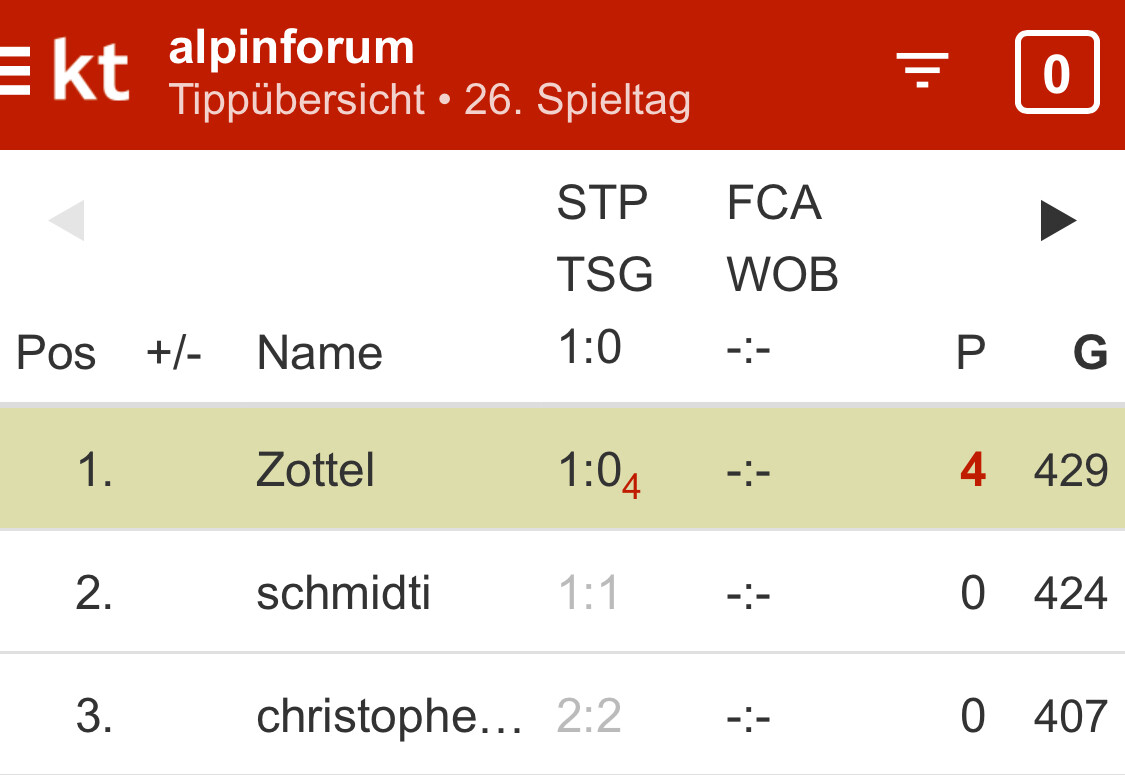Sort by the P points column
The width and height of the screenshot is (1125, 775).
(970, 353)
